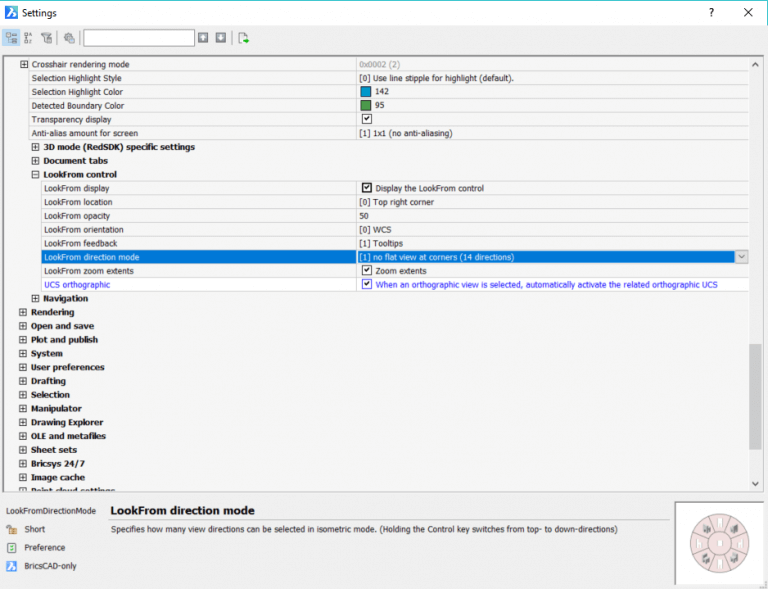
Task: Find previous match with up arrow
Action: click(x=203, y=38)
